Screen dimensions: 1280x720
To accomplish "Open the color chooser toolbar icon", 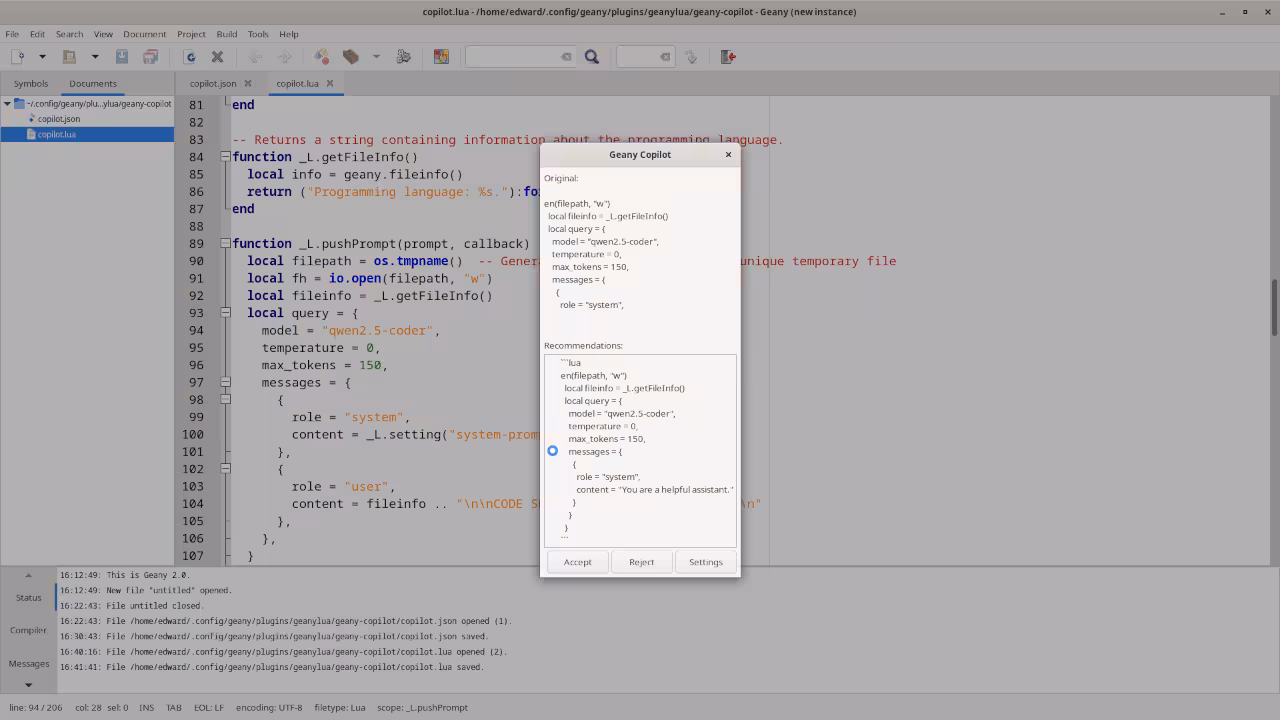I will pos(441,57).
